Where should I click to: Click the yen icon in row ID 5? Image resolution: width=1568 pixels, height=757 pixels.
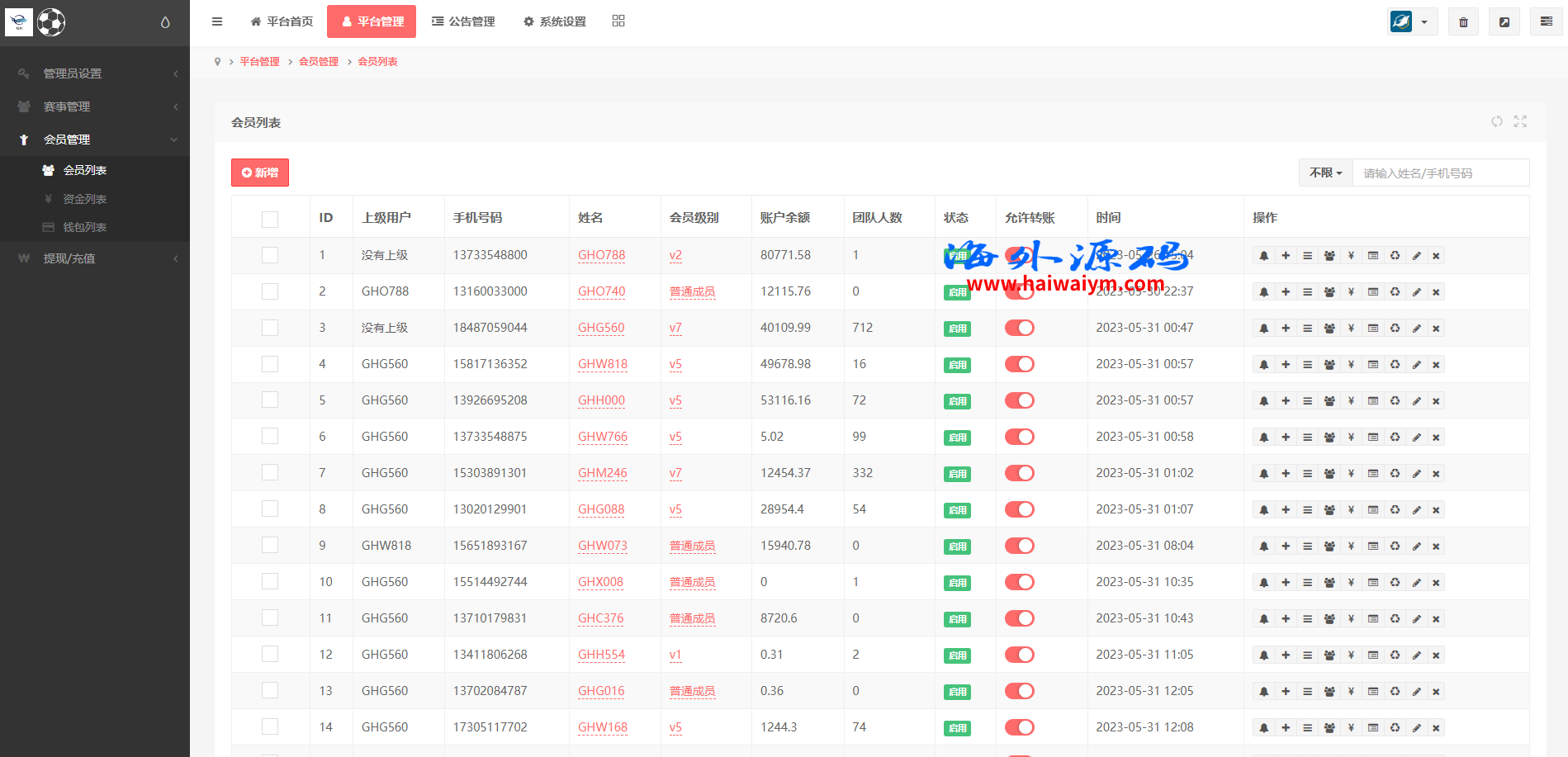(1351, 401)
